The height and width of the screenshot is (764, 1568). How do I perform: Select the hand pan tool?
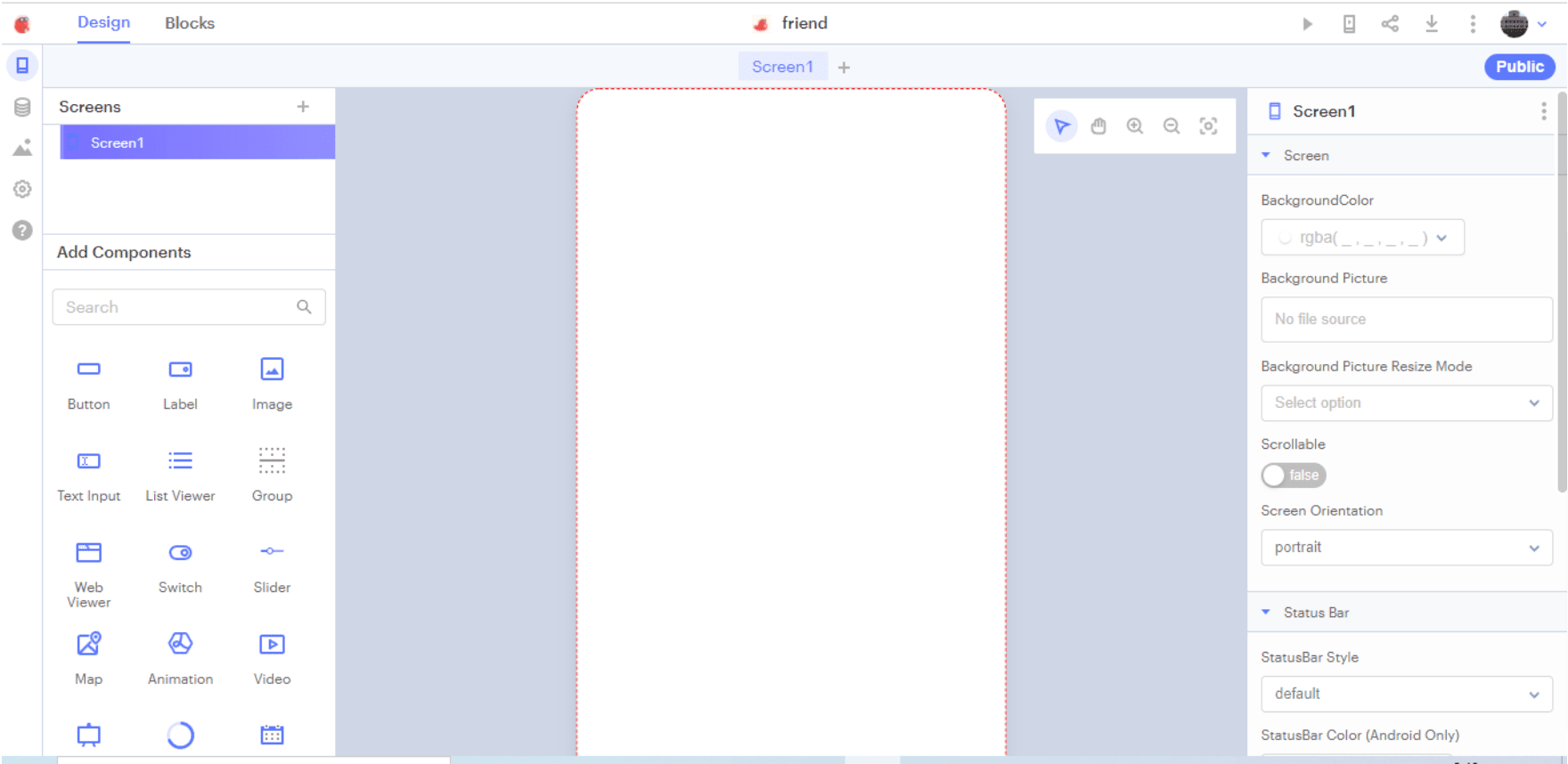point(1098,126)
